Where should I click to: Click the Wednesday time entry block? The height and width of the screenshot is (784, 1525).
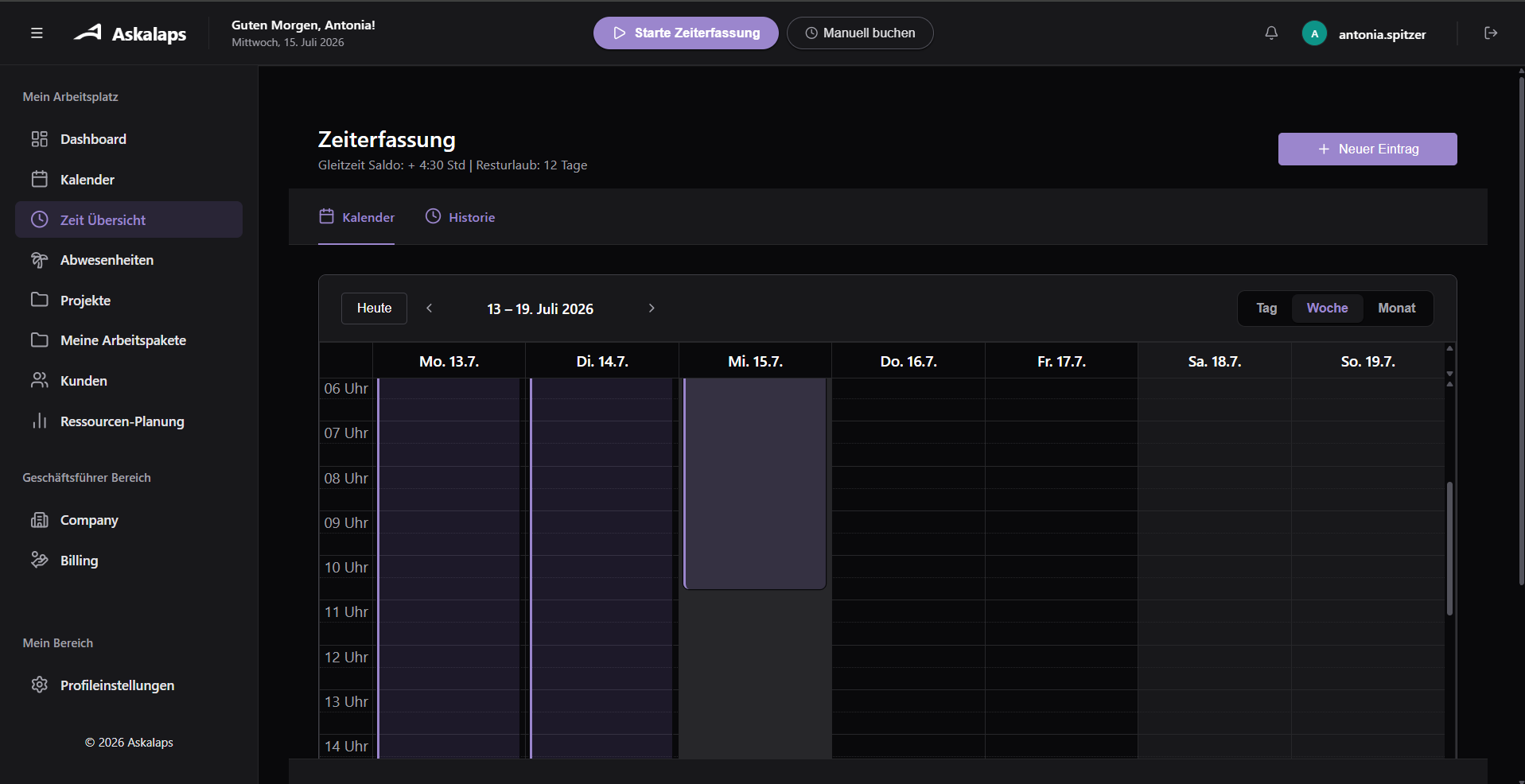755,483
